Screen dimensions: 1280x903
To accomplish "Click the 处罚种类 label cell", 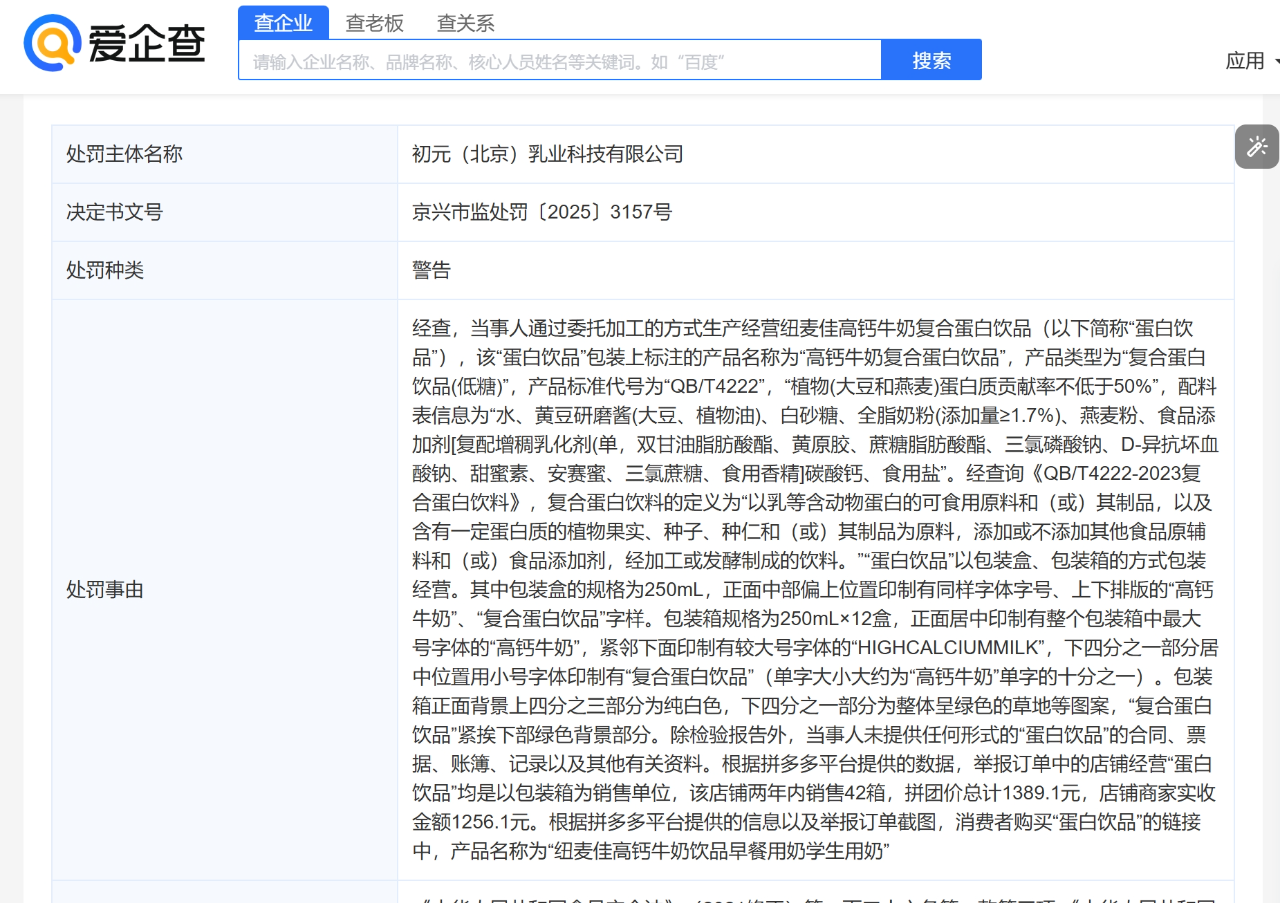I will coord(225,270).
